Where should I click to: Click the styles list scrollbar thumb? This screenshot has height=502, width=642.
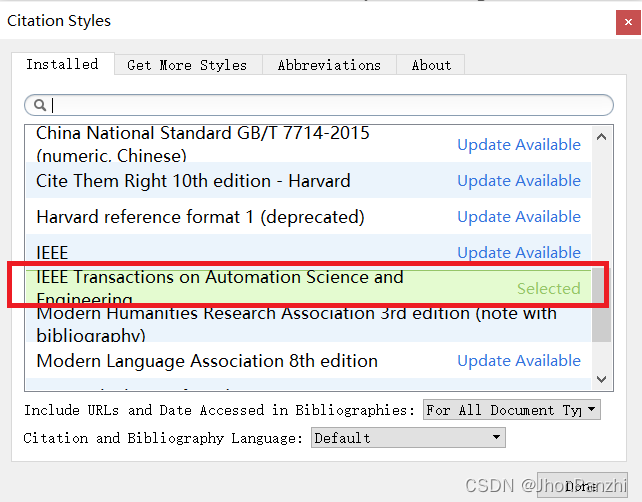[x=601, y=305]
